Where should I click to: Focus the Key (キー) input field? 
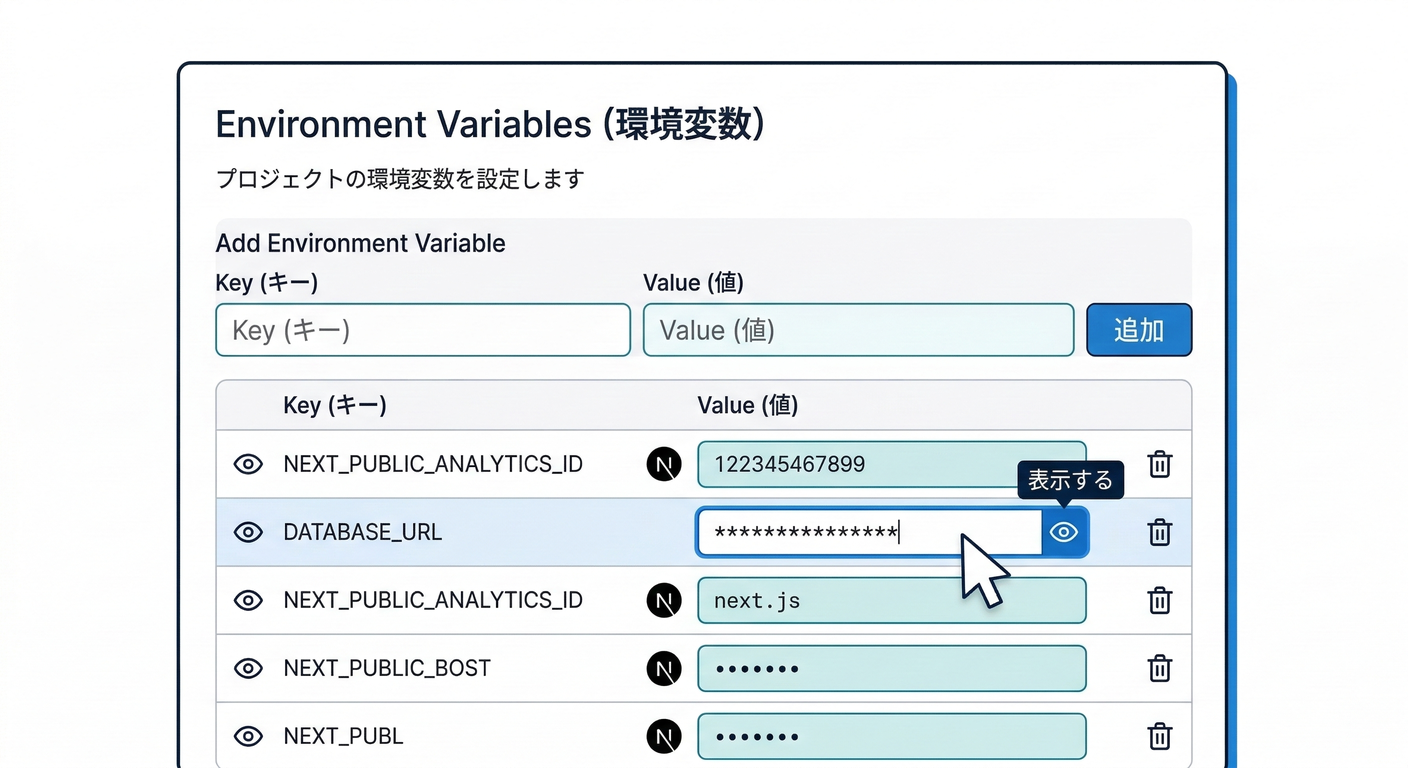[423, 330]
